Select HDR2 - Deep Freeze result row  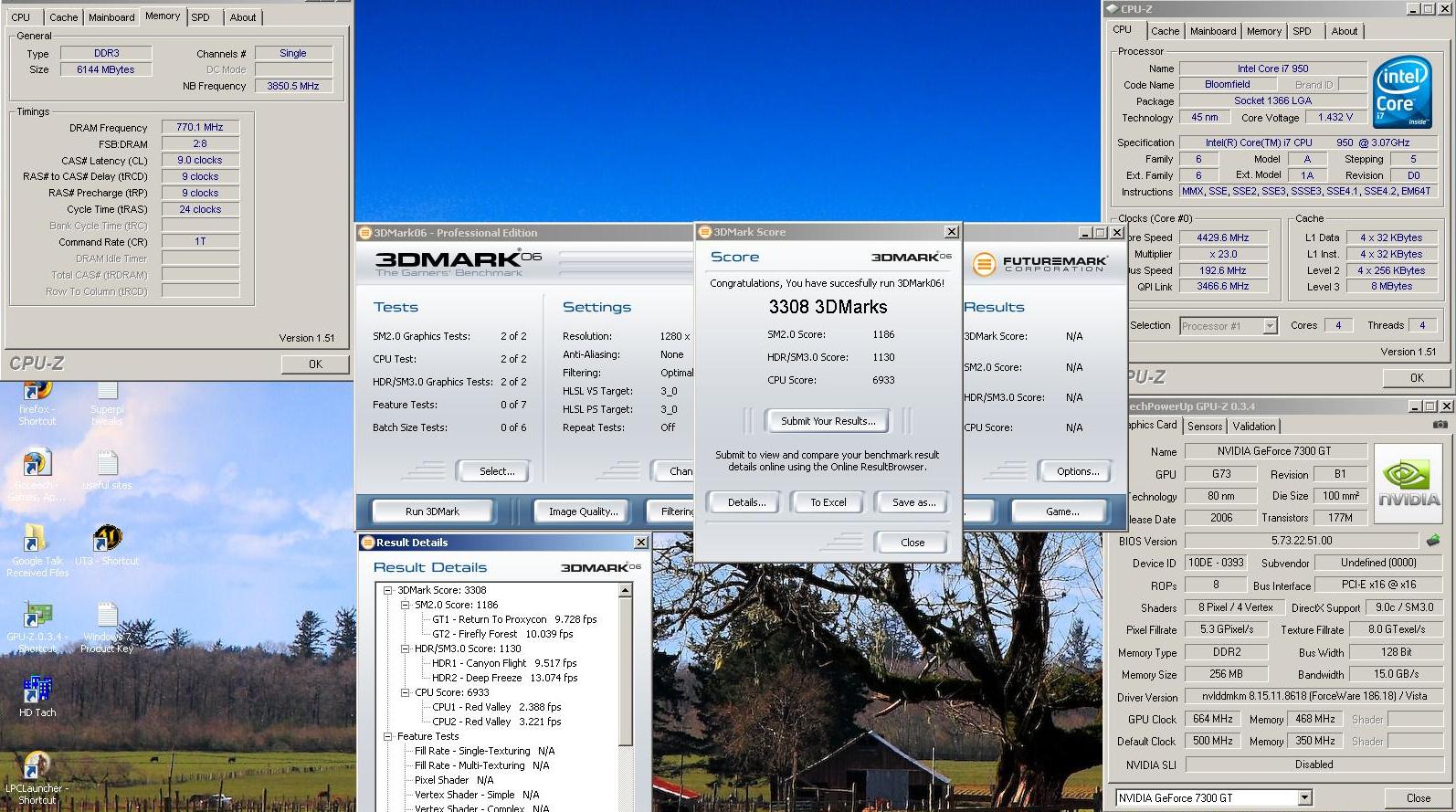pyautogui.click(x=504, y=678)
